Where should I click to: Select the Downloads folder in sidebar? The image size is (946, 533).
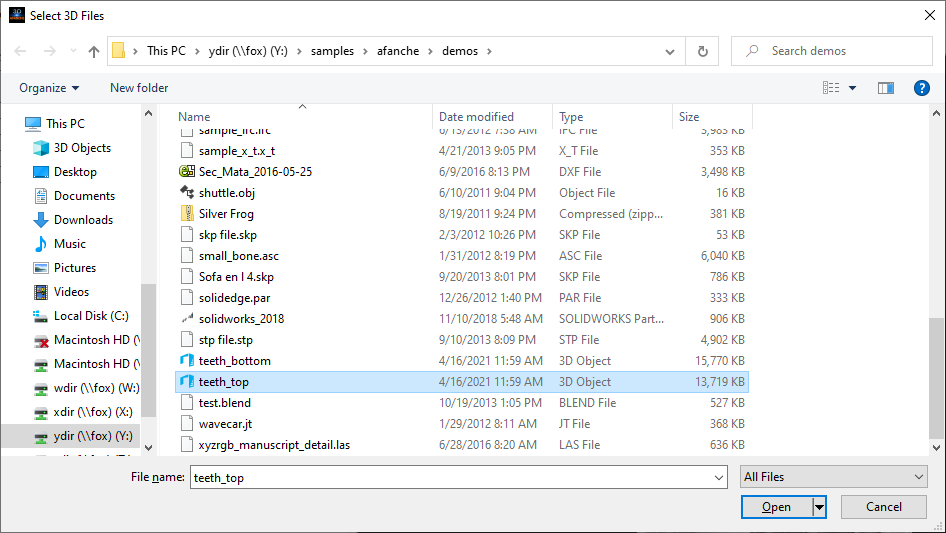pyautogui.click(x=83, y=220)
